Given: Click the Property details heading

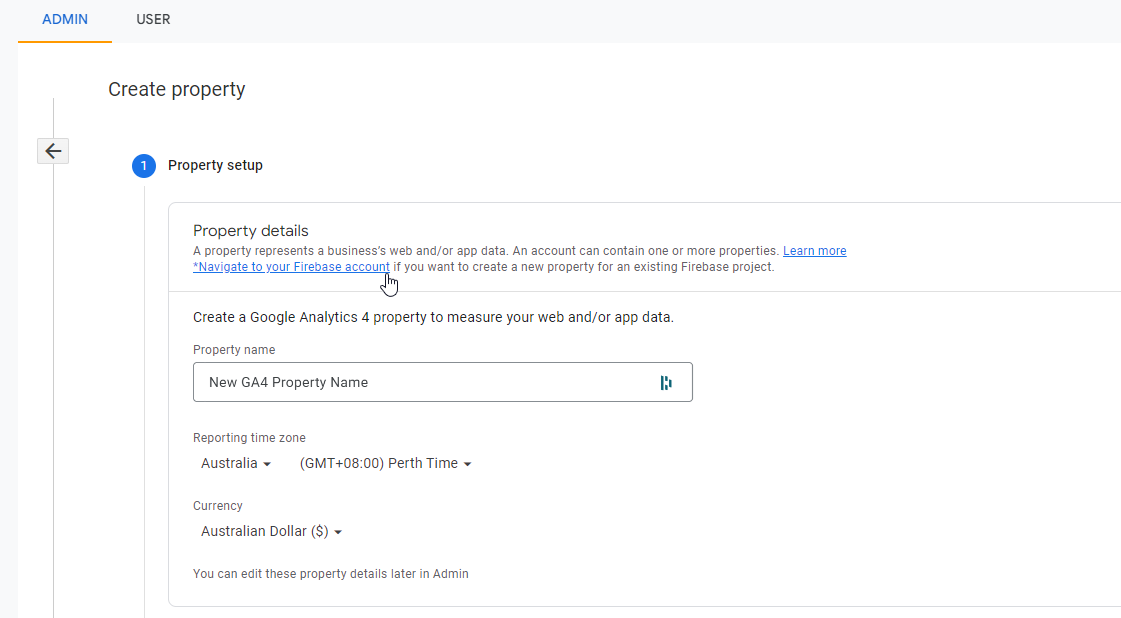Looking at the screenshot, I should (x=251, y=231).
